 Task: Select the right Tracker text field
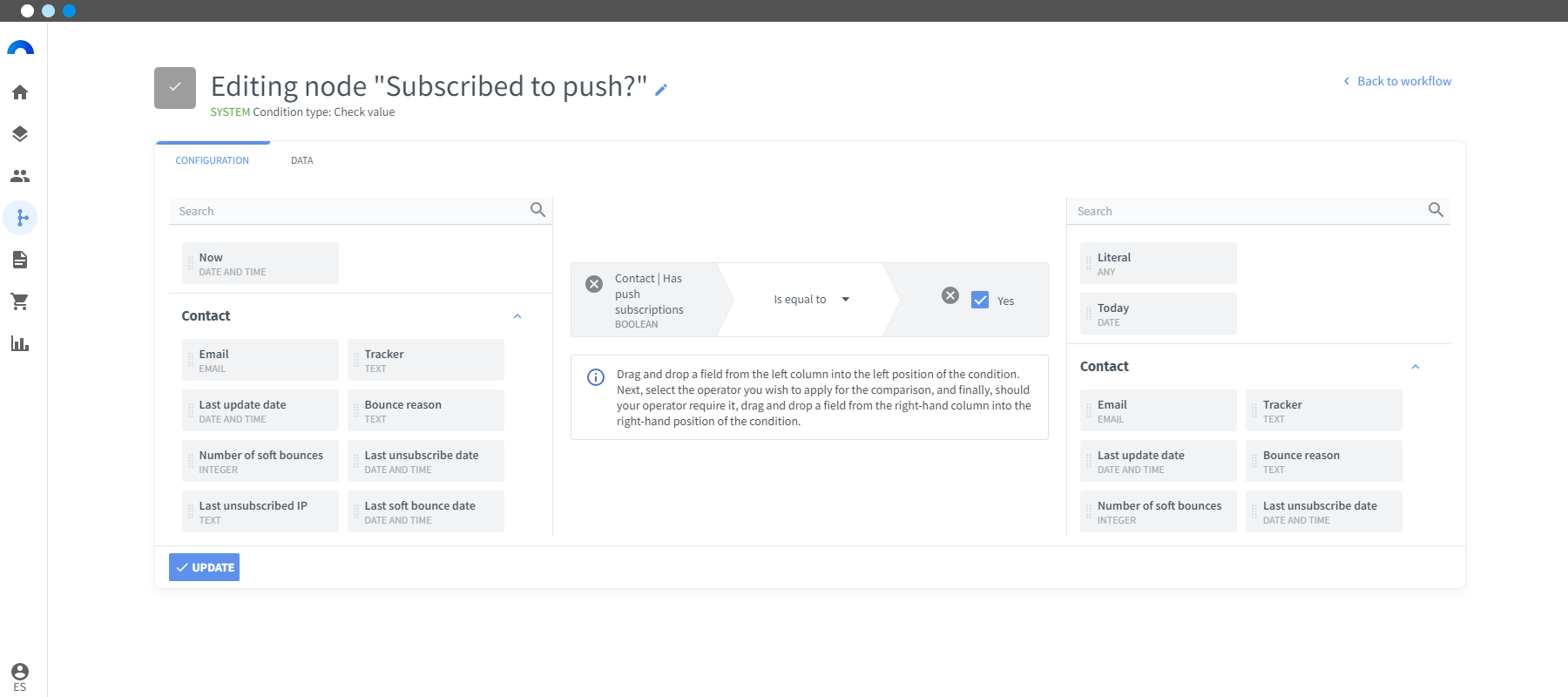point(1324,410)
